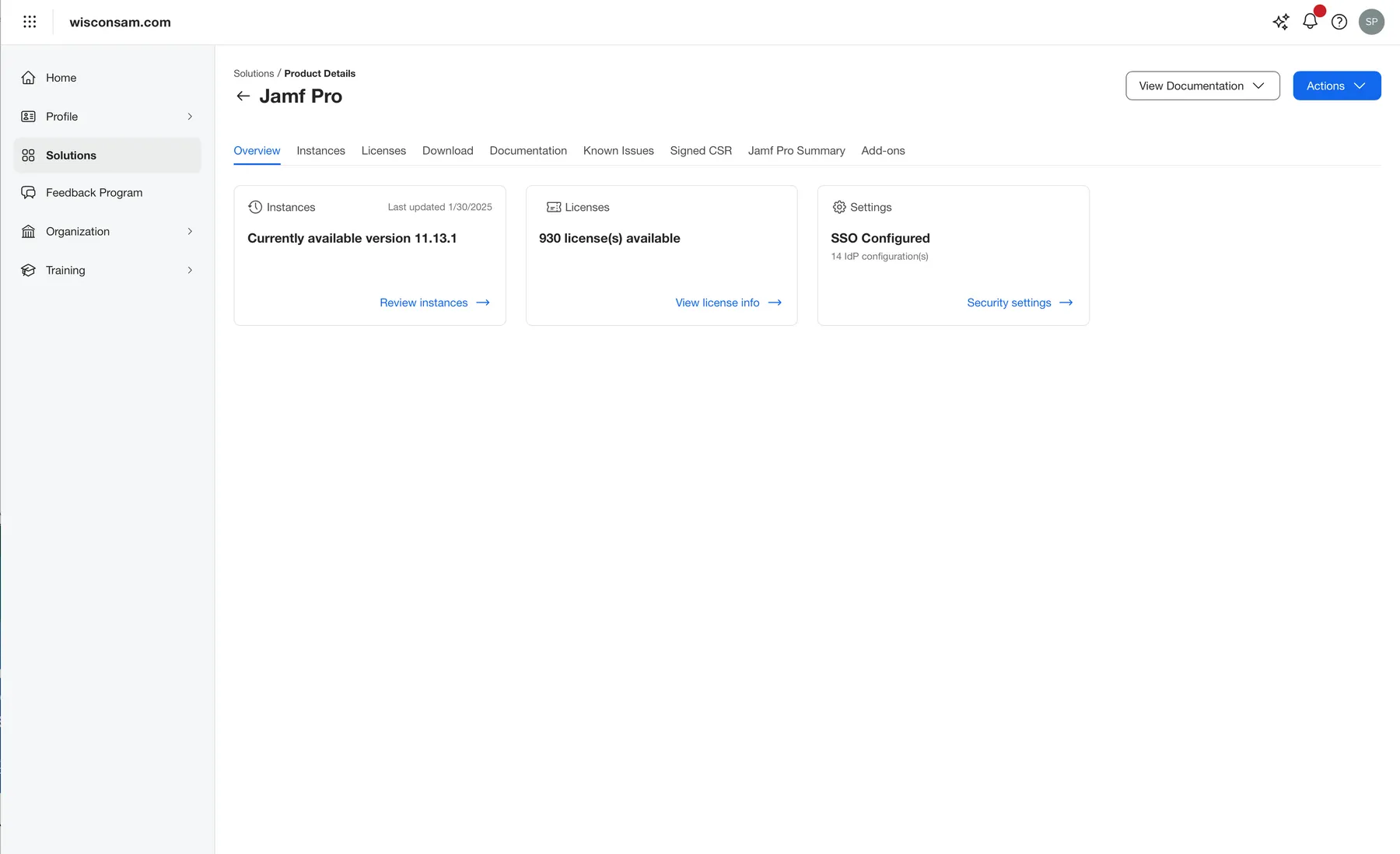Image resolution: width=1400 pixels, height=854 pixels.
Task: Switch to the Instances tab
Action: pos(320,151)
